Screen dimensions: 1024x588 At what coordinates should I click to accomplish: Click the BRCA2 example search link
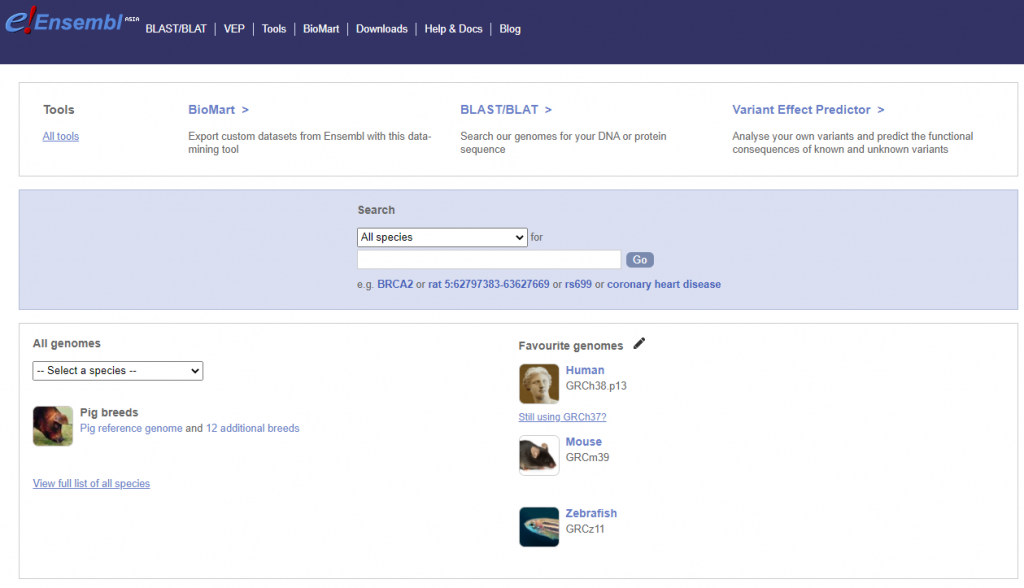click(x=395, y=284)
